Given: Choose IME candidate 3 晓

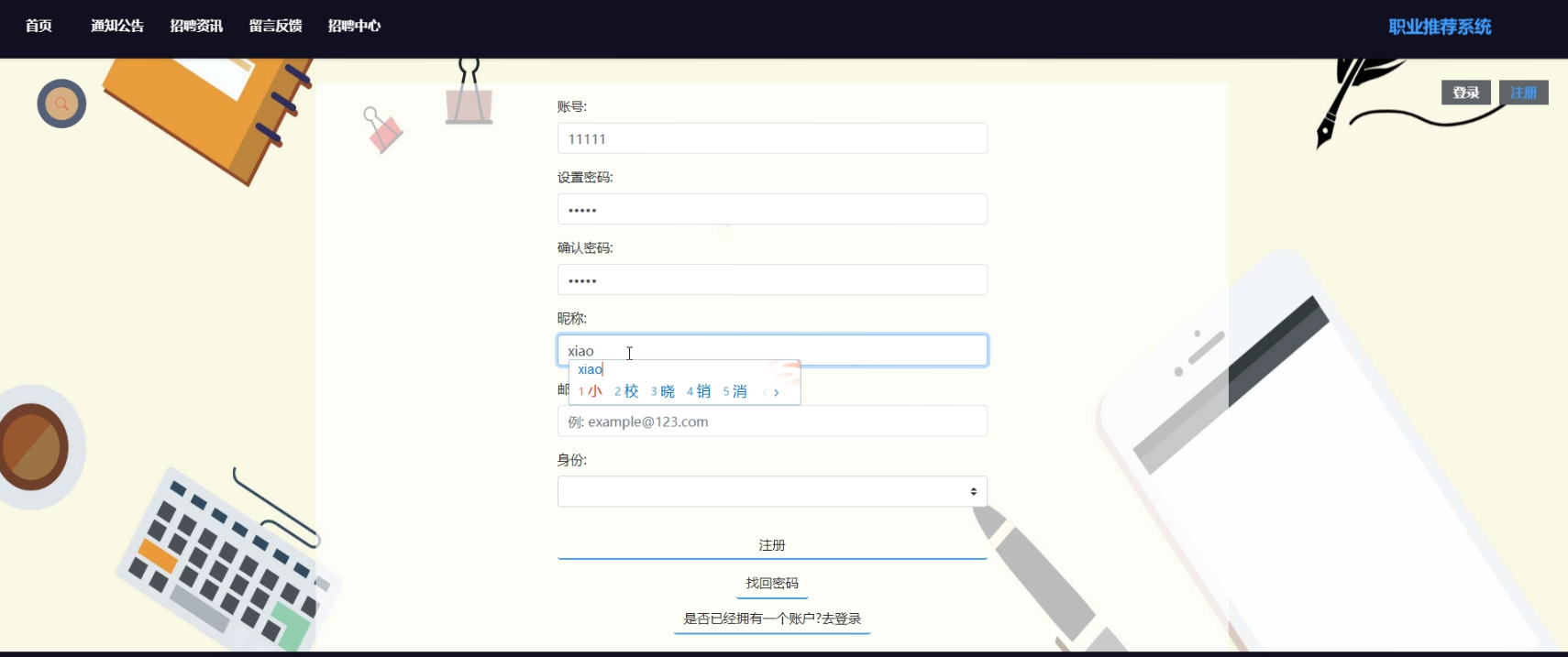Looking at the screenshot, I should (663, 391).
